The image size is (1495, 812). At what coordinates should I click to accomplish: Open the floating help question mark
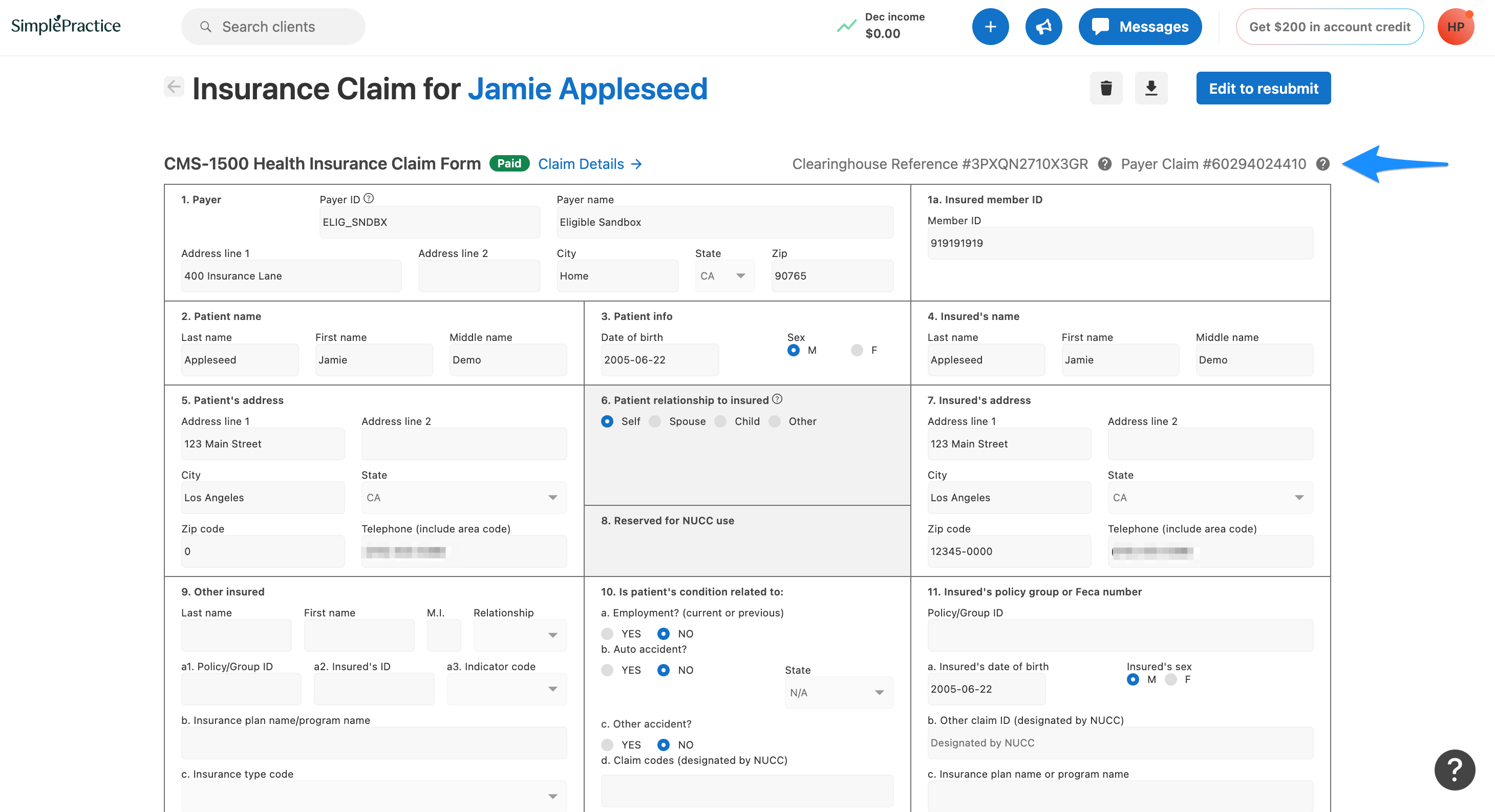click(1455, 770)
